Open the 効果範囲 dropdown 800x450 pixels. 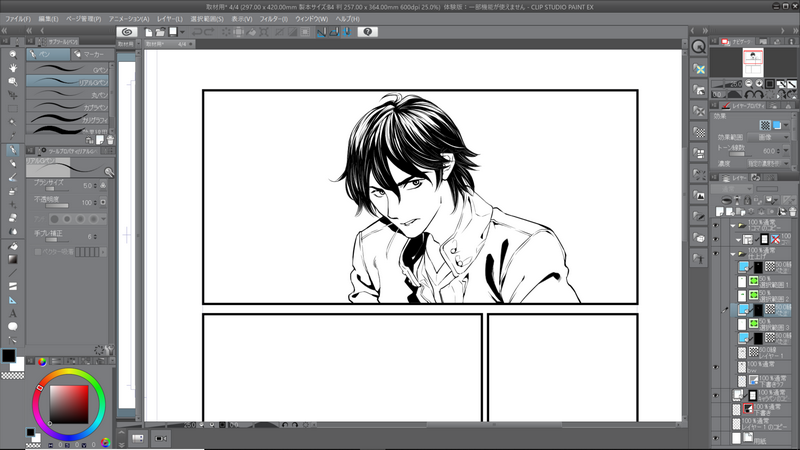pyautogui.click(x=768, y=137)
